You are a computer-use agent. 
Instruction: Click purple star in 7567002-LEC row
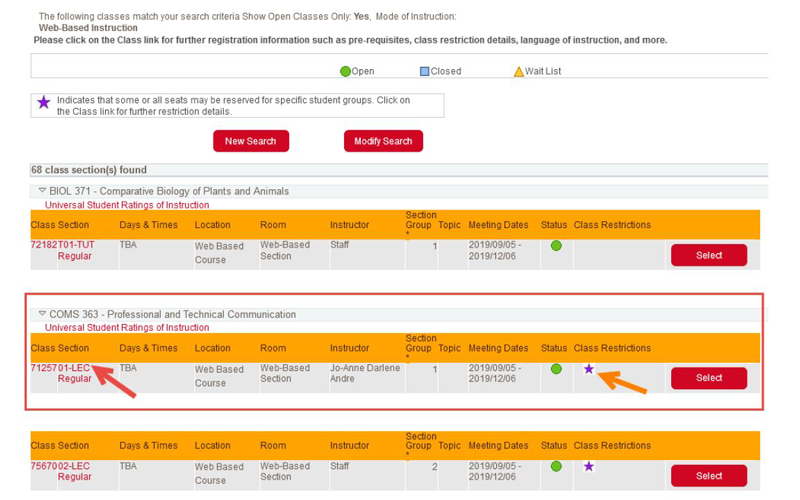point(589,466)
